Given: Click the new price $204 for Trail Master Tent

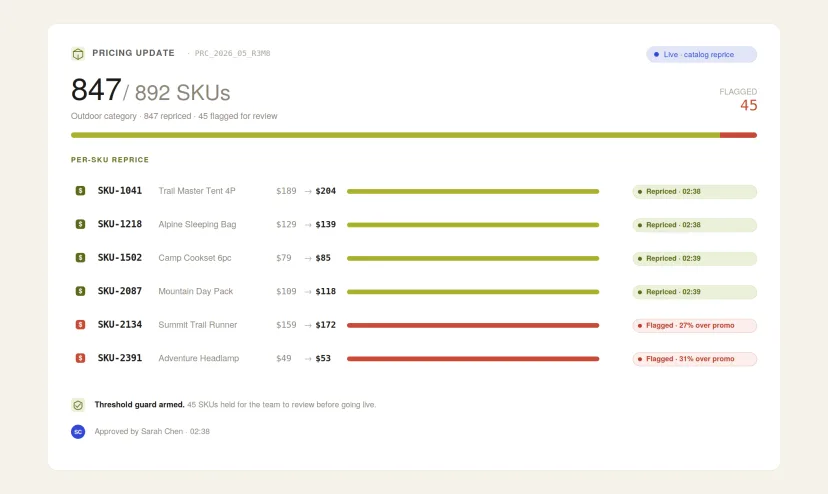Looking at the screenshot, I should 326,191.
